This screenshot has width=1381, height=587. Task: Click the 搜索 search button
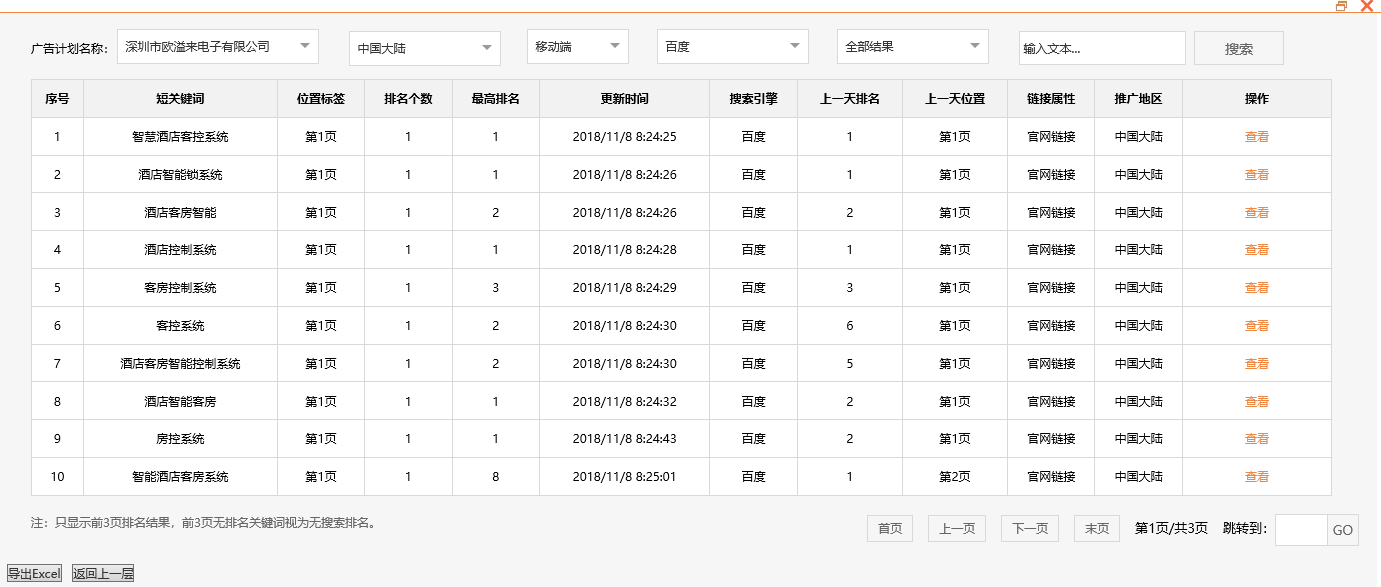[1237, 47]
